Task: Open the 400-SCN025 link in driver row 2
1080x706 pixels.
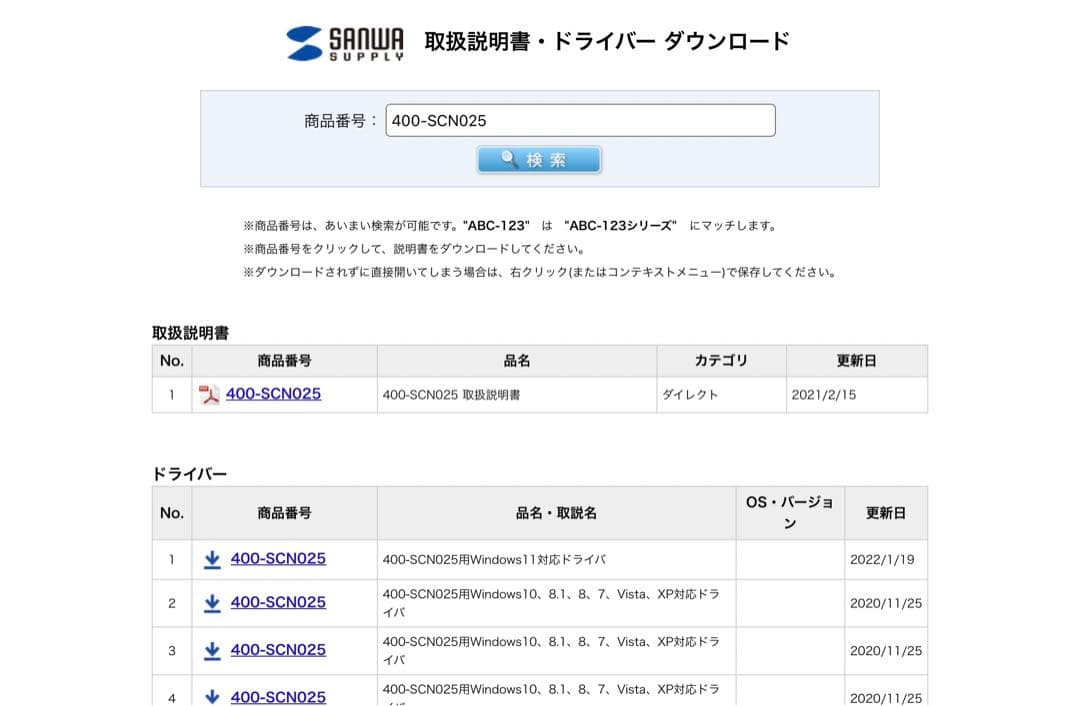Action: (x=278, y=603)
